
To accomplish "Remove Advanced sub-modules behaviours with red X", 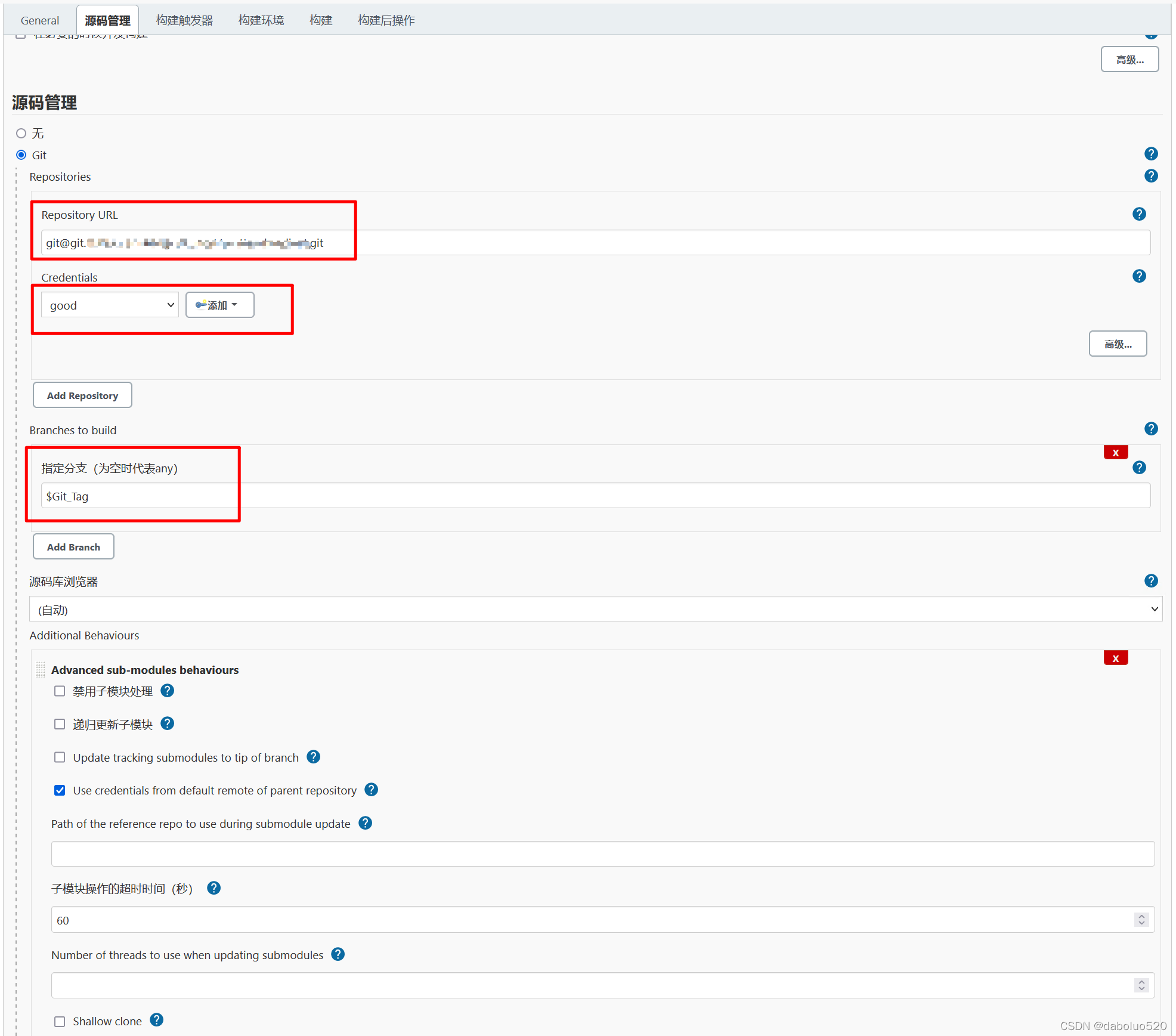I will coord(1115,658).
